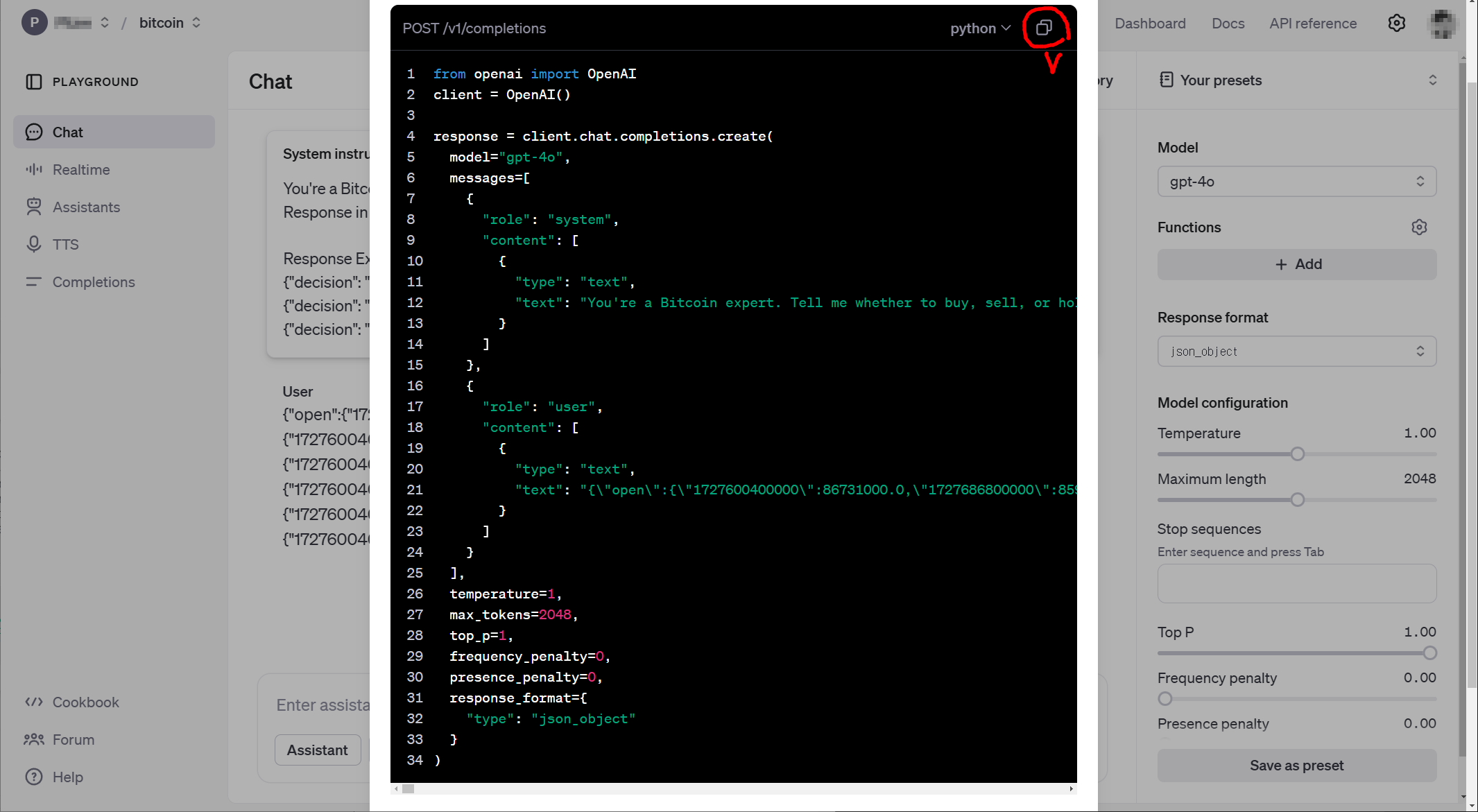Open Realtime from the sidebar
1478x812 pixels.
(x=81, y=170)
